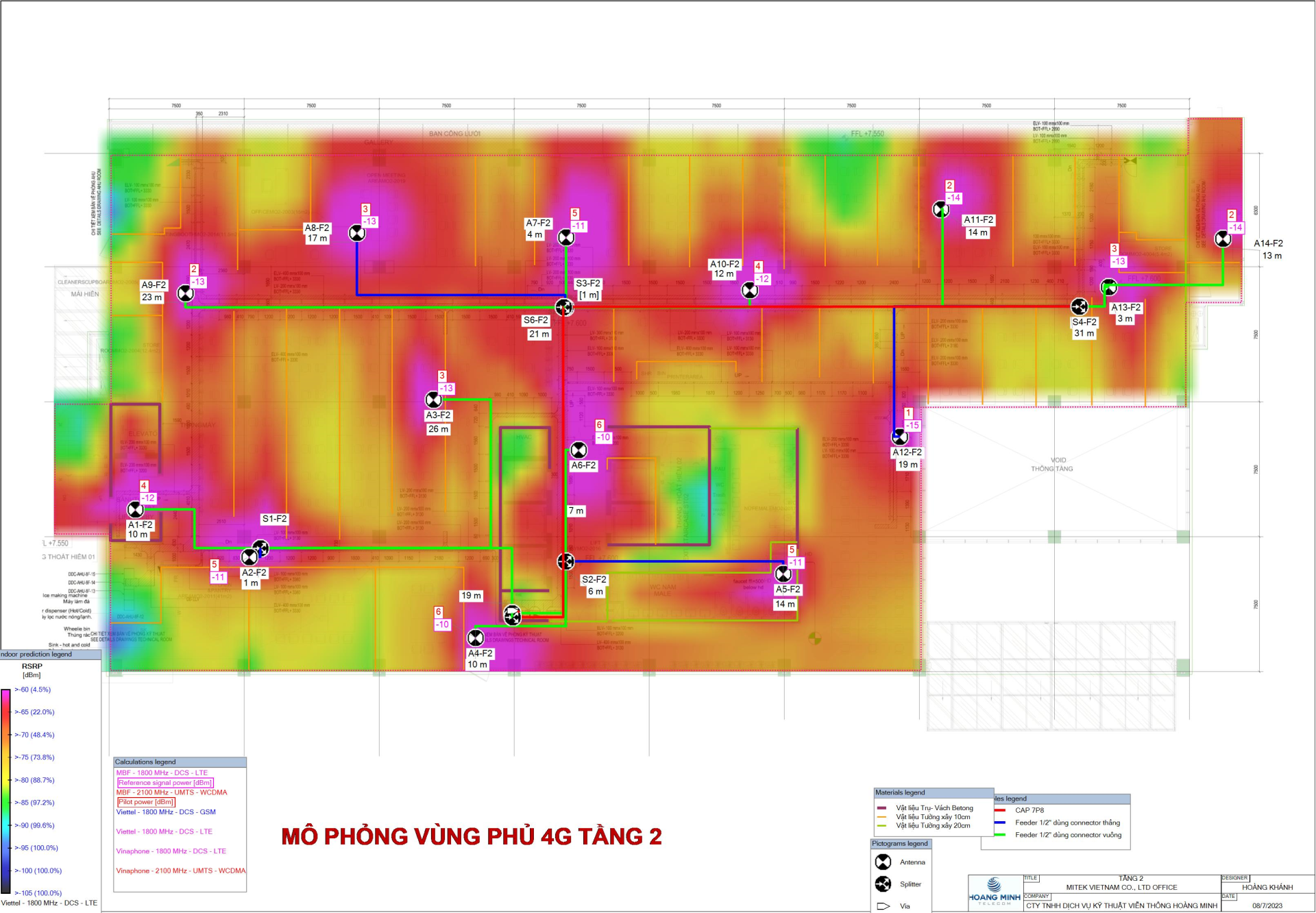
Task: Click the A4-F2 antenna icon
Action: 476,637
